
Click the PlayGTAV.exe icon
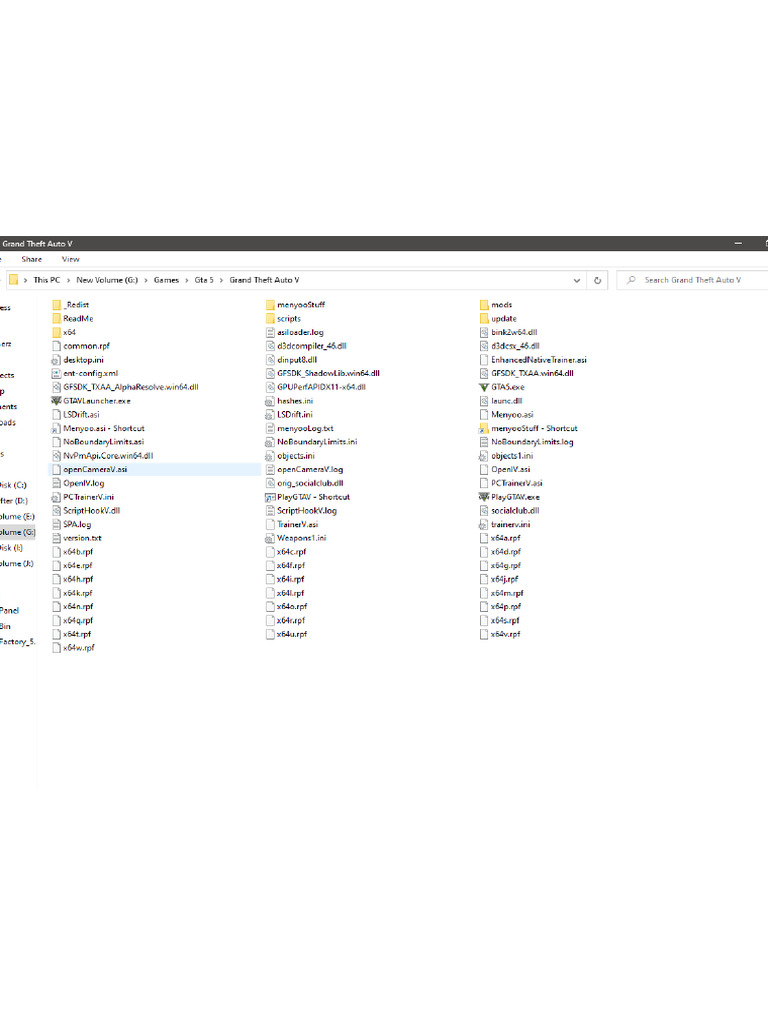(484, 497)
